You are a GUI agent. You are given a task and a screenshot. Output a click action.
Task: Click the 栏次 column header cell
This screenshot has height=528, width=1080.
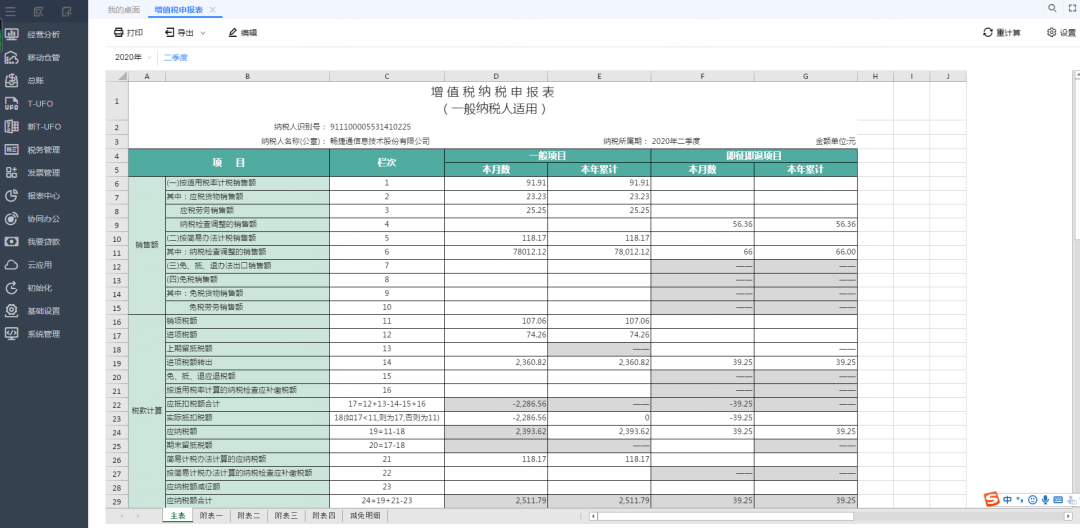coord(386,162)
